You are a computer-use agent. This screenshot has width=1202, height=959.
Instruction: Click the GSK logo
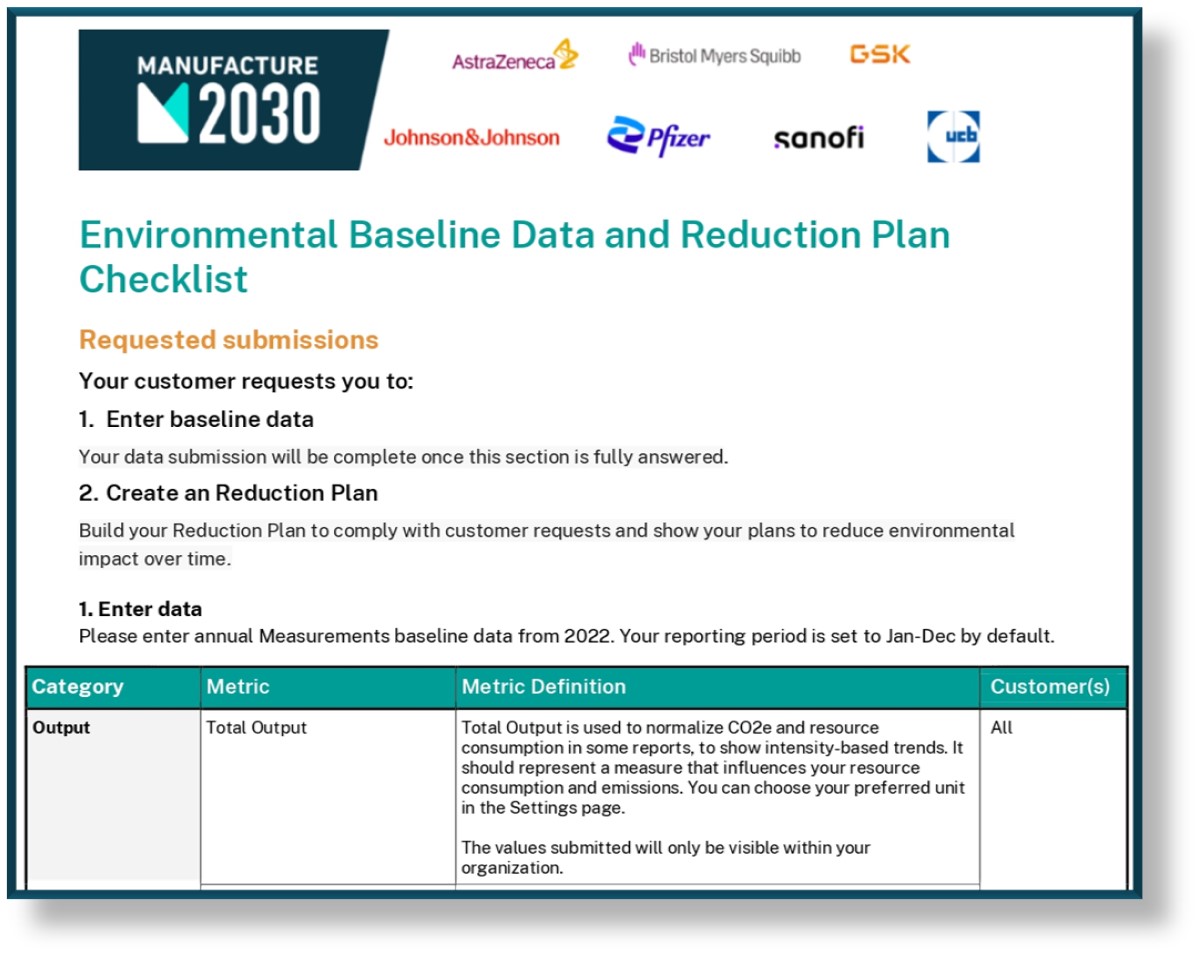pyautogui.click(x=880, y=54)
